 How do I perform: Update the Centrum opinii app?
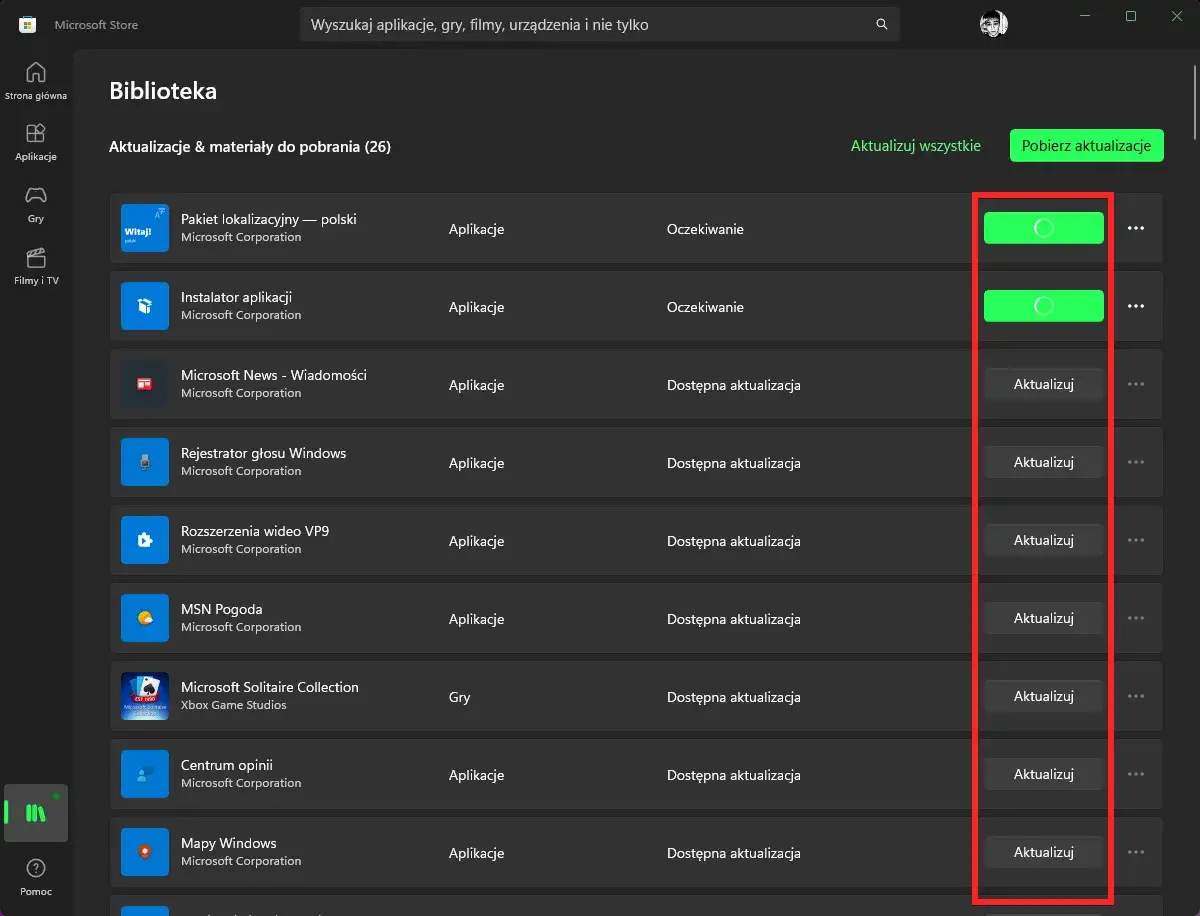(1043, 774)
